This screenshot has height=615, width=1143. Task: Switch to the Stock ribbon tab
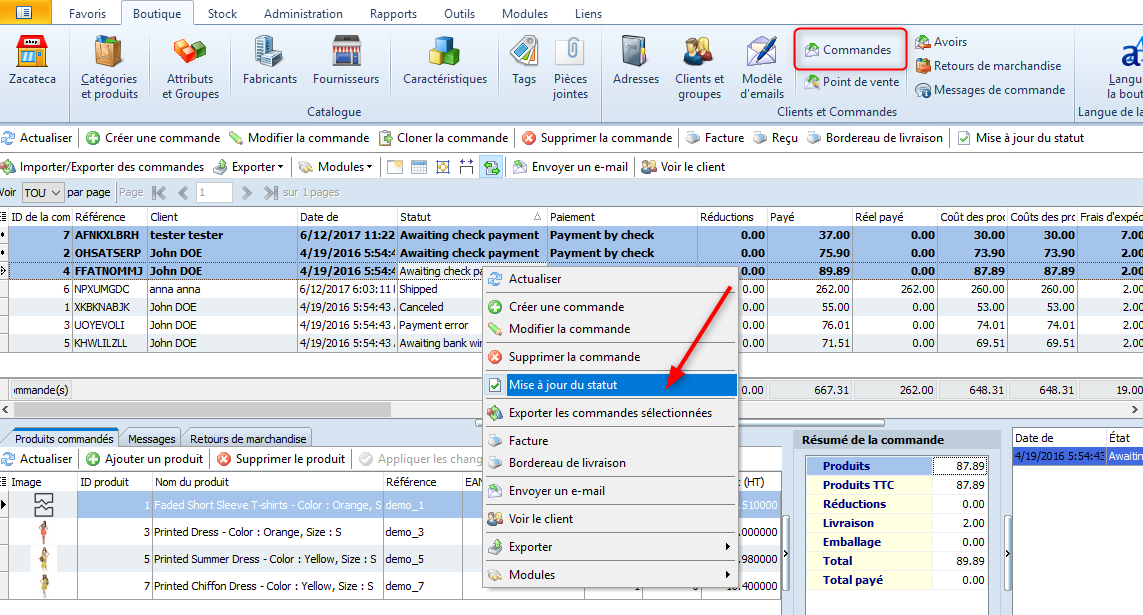222,14
